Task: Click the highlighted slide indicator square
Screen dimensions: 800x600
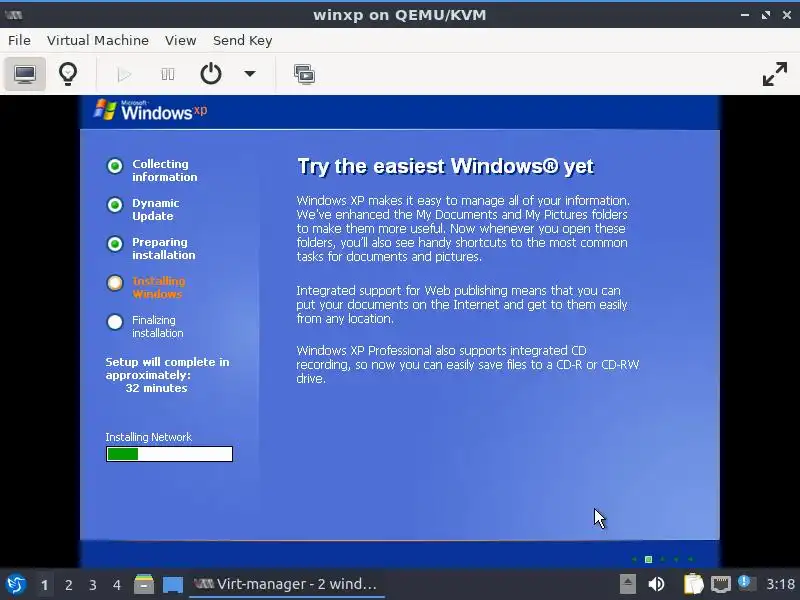Action: pyautogui.click(x=648, y=559)
